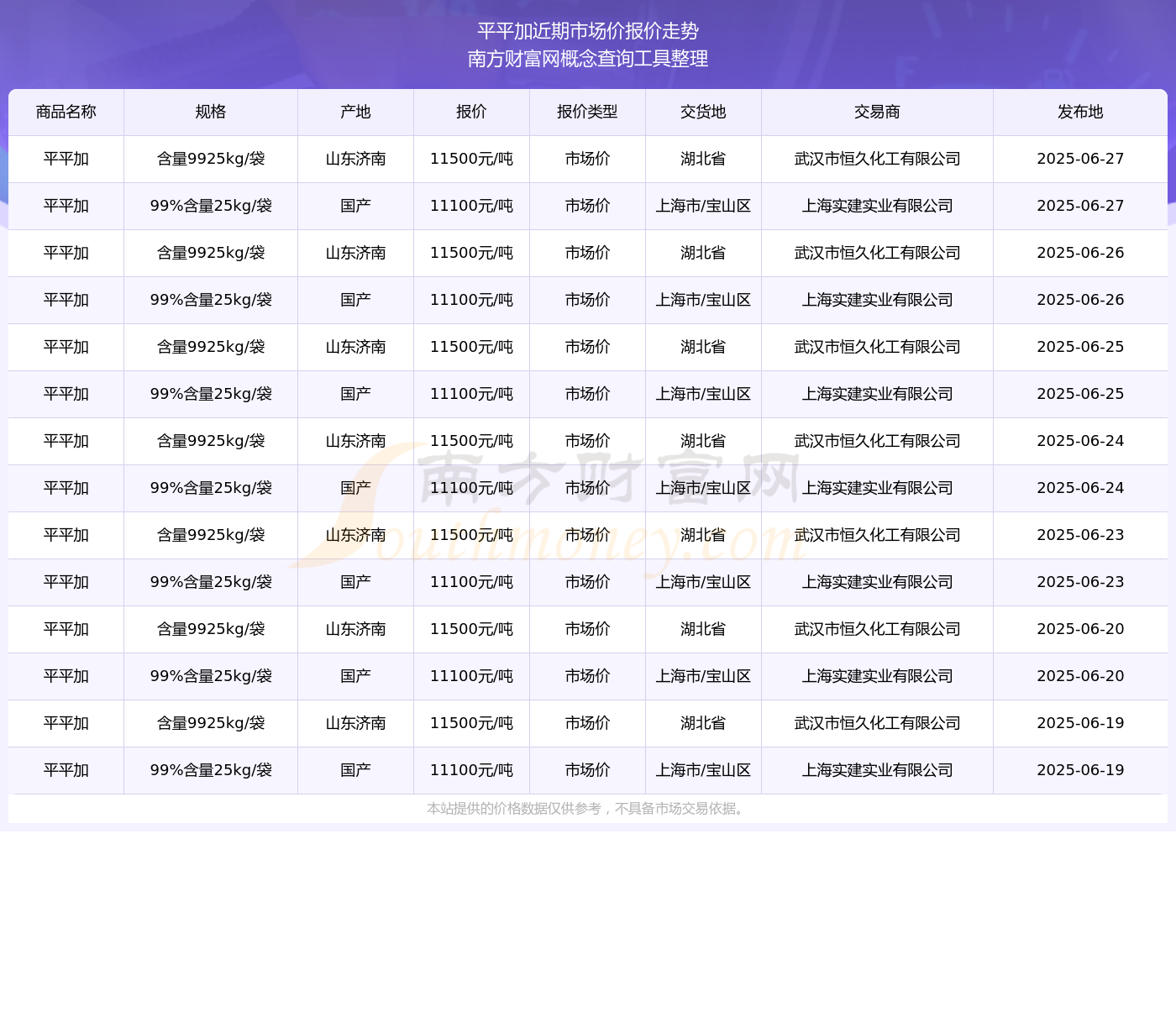Select 上海实建实业有限公司 in the 2025-06-19 row

pyautogui.click(x=878, y=770)
